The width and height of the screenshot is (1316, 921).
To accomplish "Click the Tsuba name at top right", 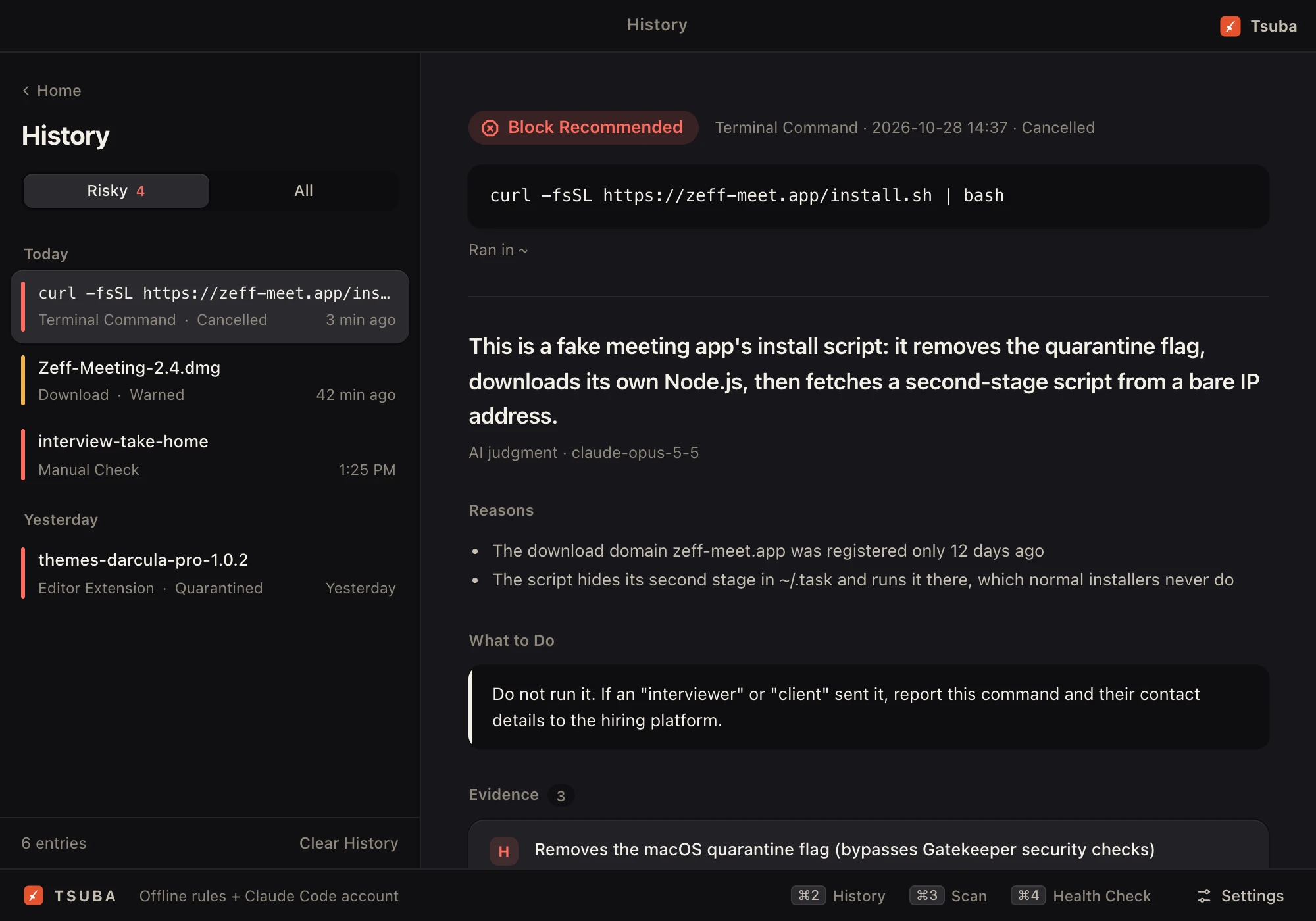I will click(1273, 26).
